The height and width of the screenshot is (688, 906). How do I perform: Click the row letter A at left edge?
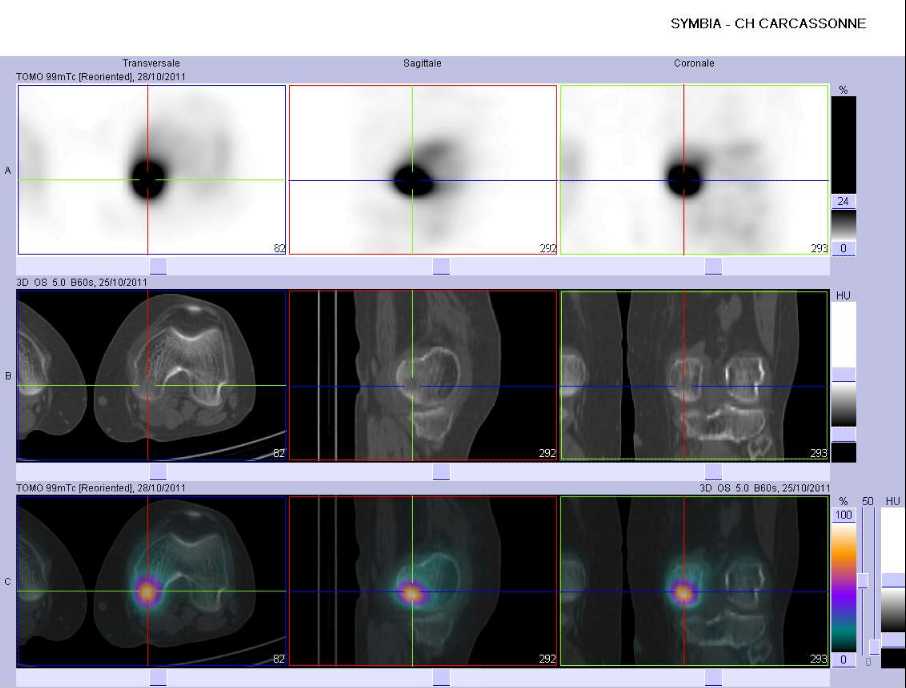pyautogui.click(x=8, y=170)
